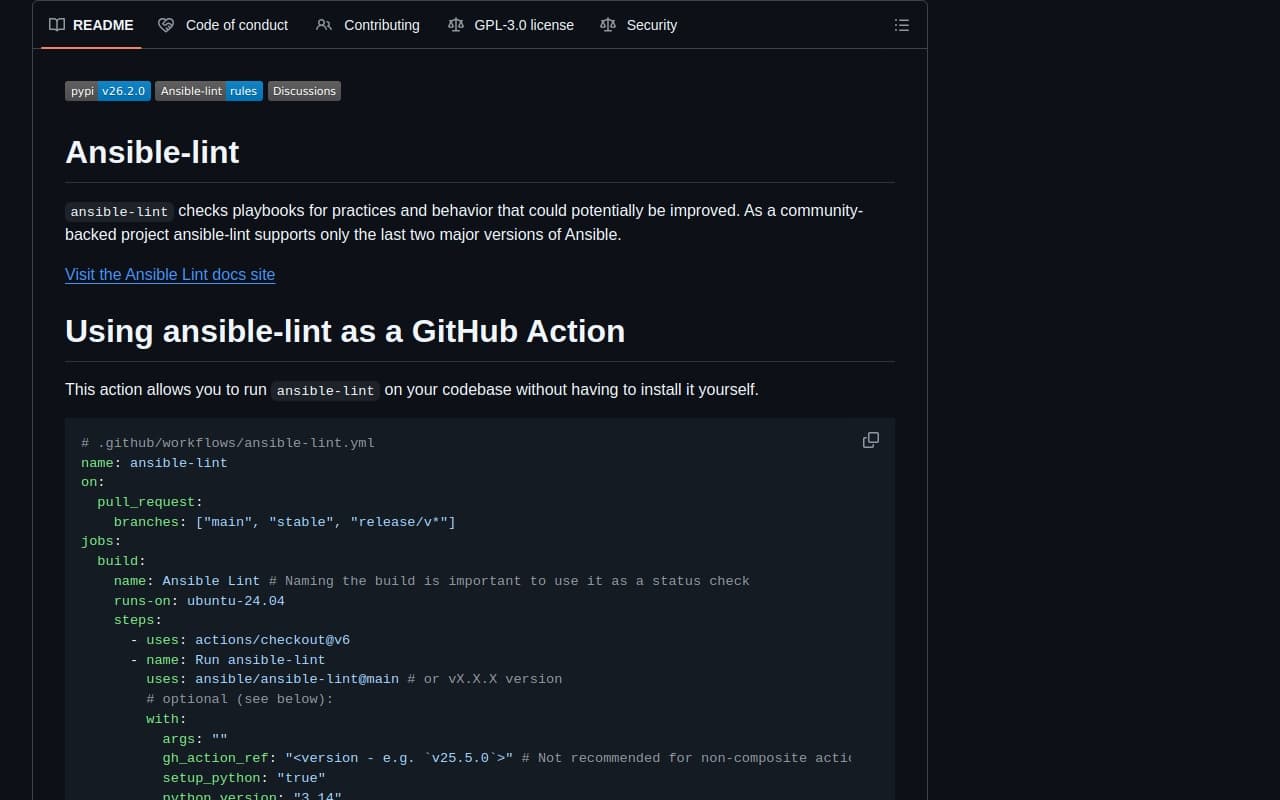
Task: Visit the Ansible Lint docs site link
Action: 170,274
